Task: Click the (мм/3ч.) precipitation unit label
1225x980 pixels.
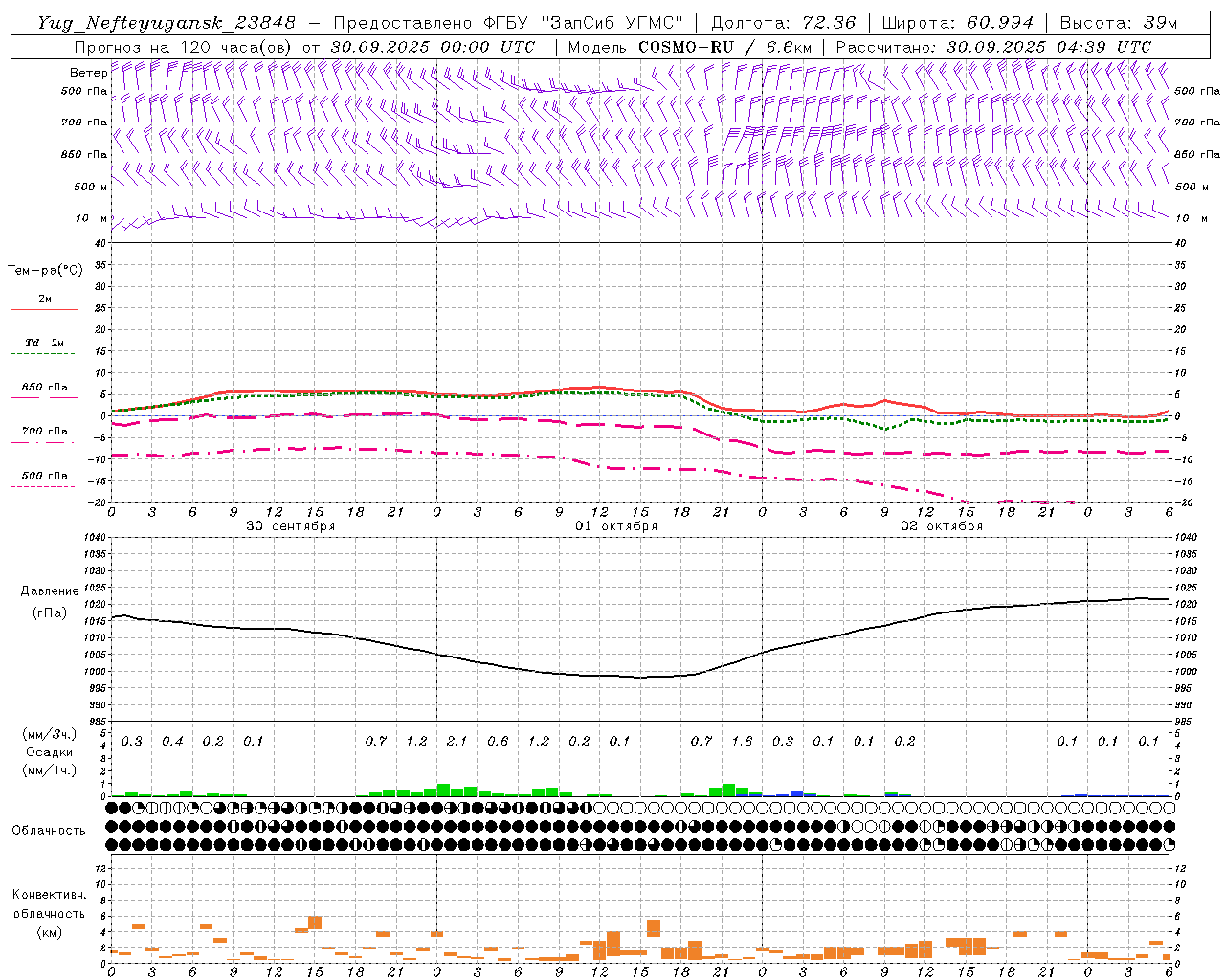Action: pyautogui.click(x=50, y=734)
